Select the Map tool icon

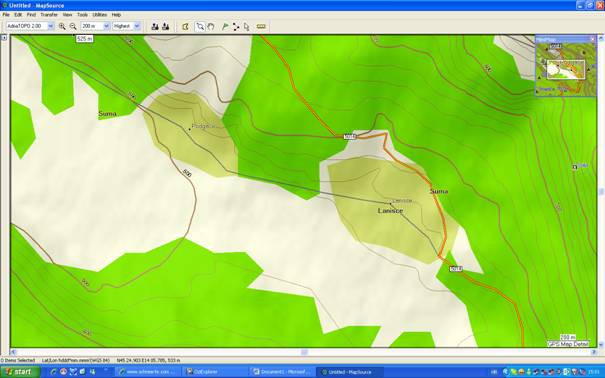(186, 26)
